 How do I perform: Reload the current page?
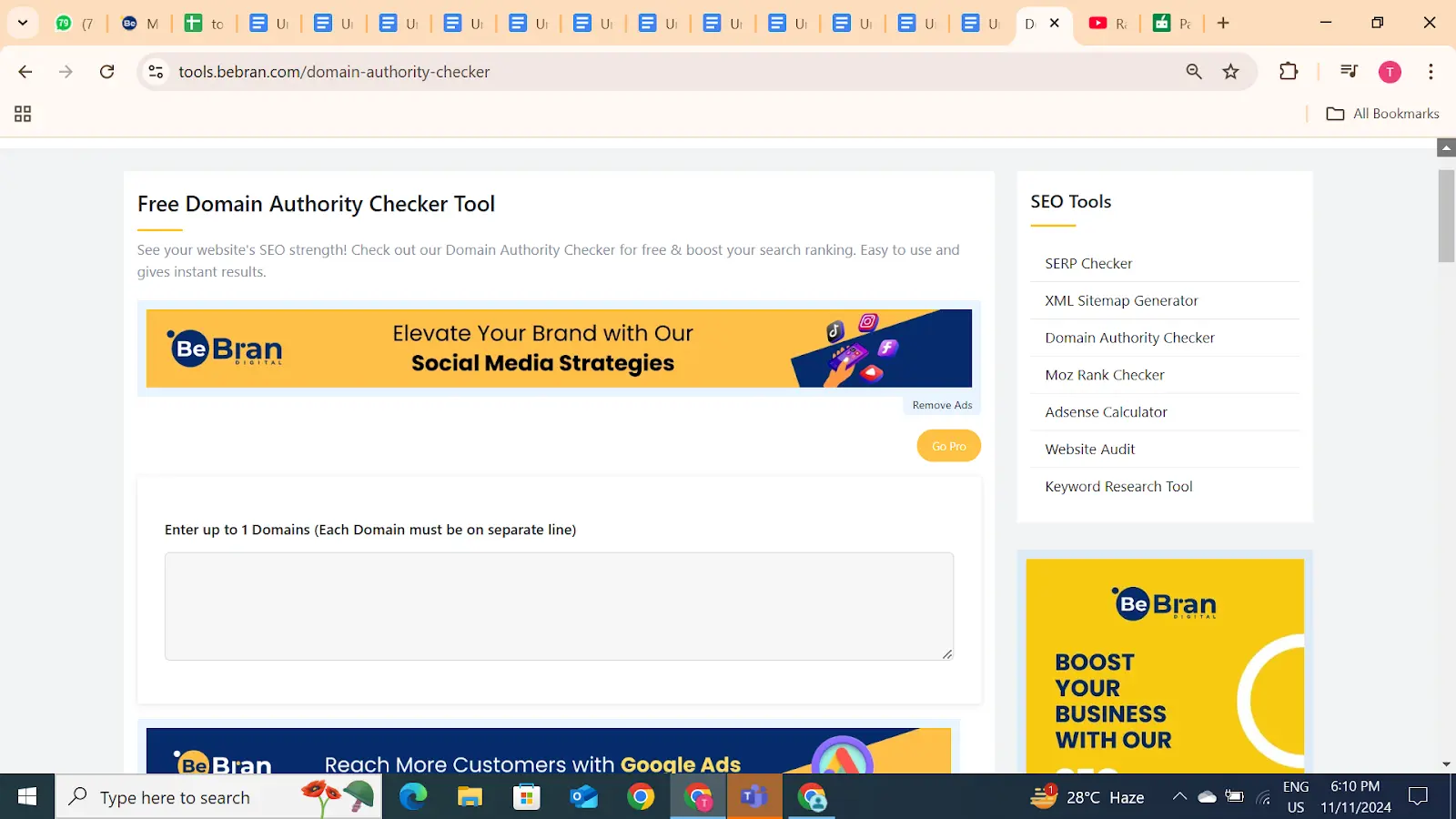(x=107, y=72)
